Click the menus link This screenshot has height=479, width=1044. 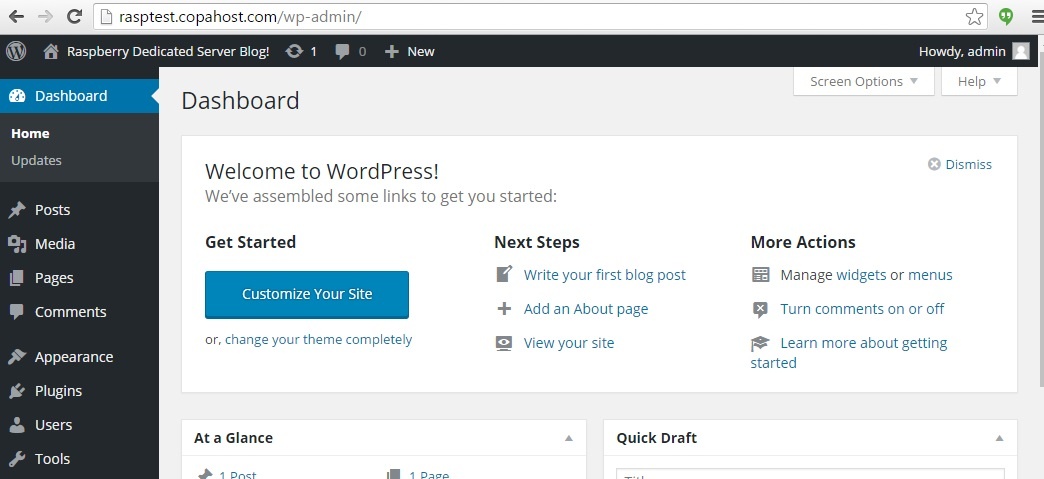pos(930,275)
